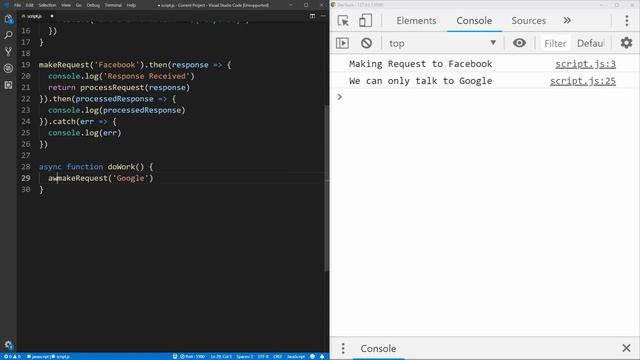Close the DevTools bottom drawer
Screen dimensions: 640x360
[x=626, y=348]
